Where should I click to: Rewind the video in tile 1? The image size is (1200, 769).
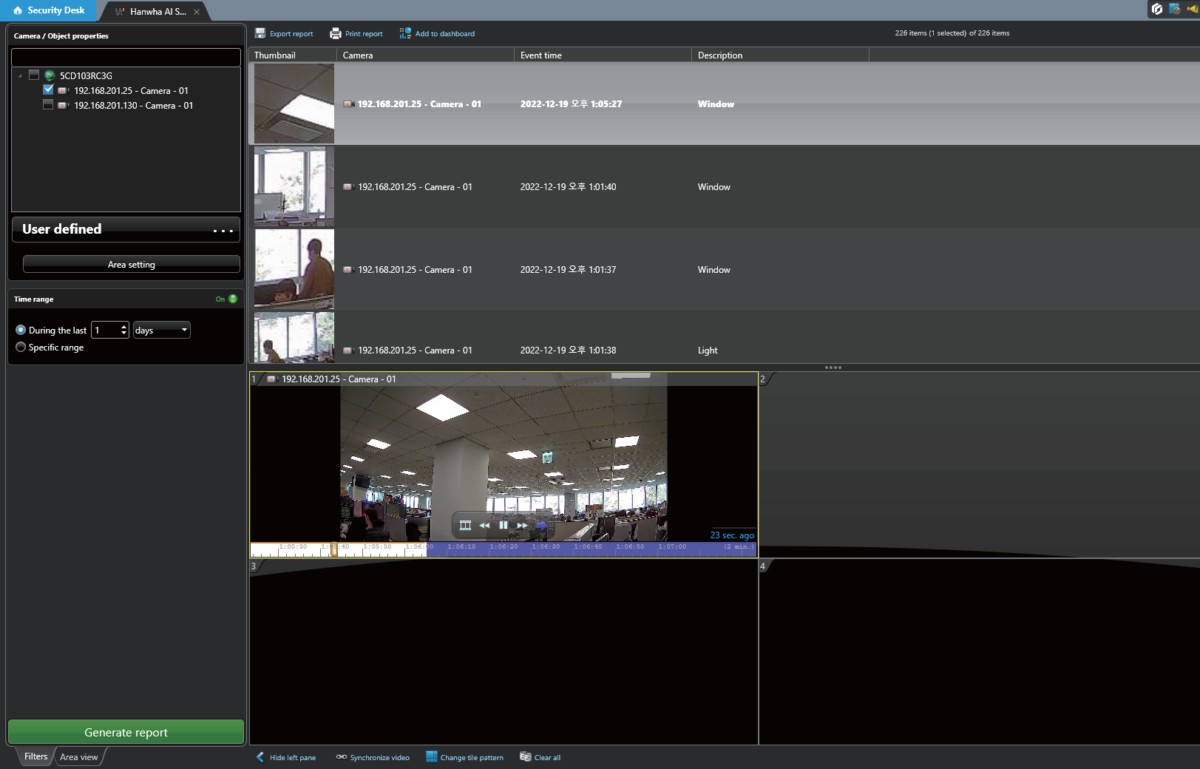click(484, 525)
